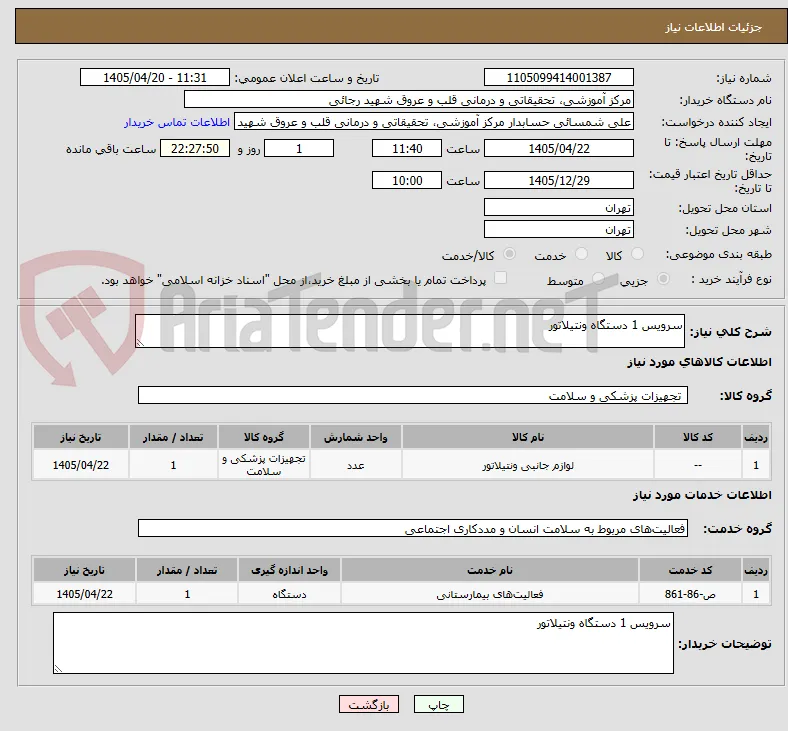The height and width of the screenshot is (731, 788).
Task: Click the announcement date field 1405/04/20 - 11:31
Action: click(x=155, y=77)
